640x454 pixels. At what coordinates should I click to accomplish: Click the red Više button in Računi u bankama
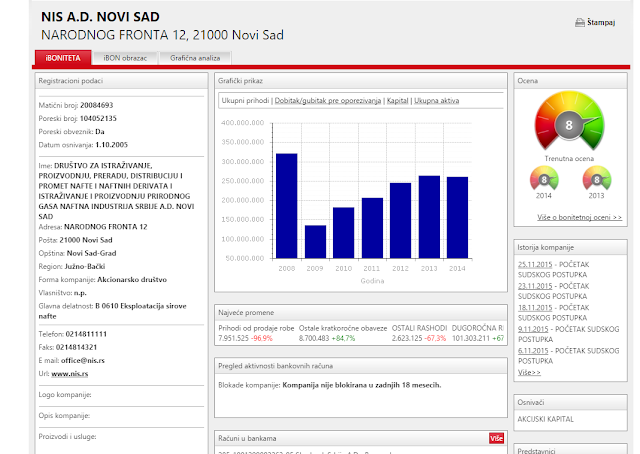(496, 438)
